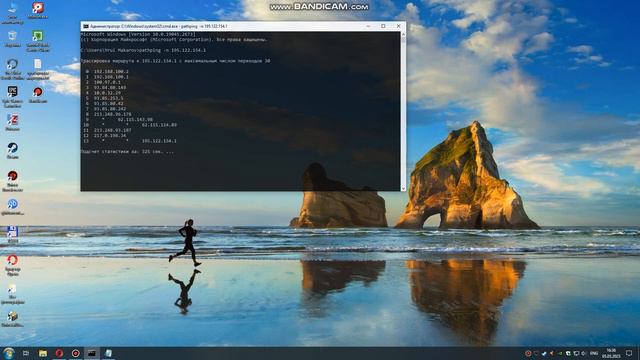This screenshot has width=640, height=360.
Task: Click hop 0 address 192.168.100.2
Action: click(x=111, y=71)
